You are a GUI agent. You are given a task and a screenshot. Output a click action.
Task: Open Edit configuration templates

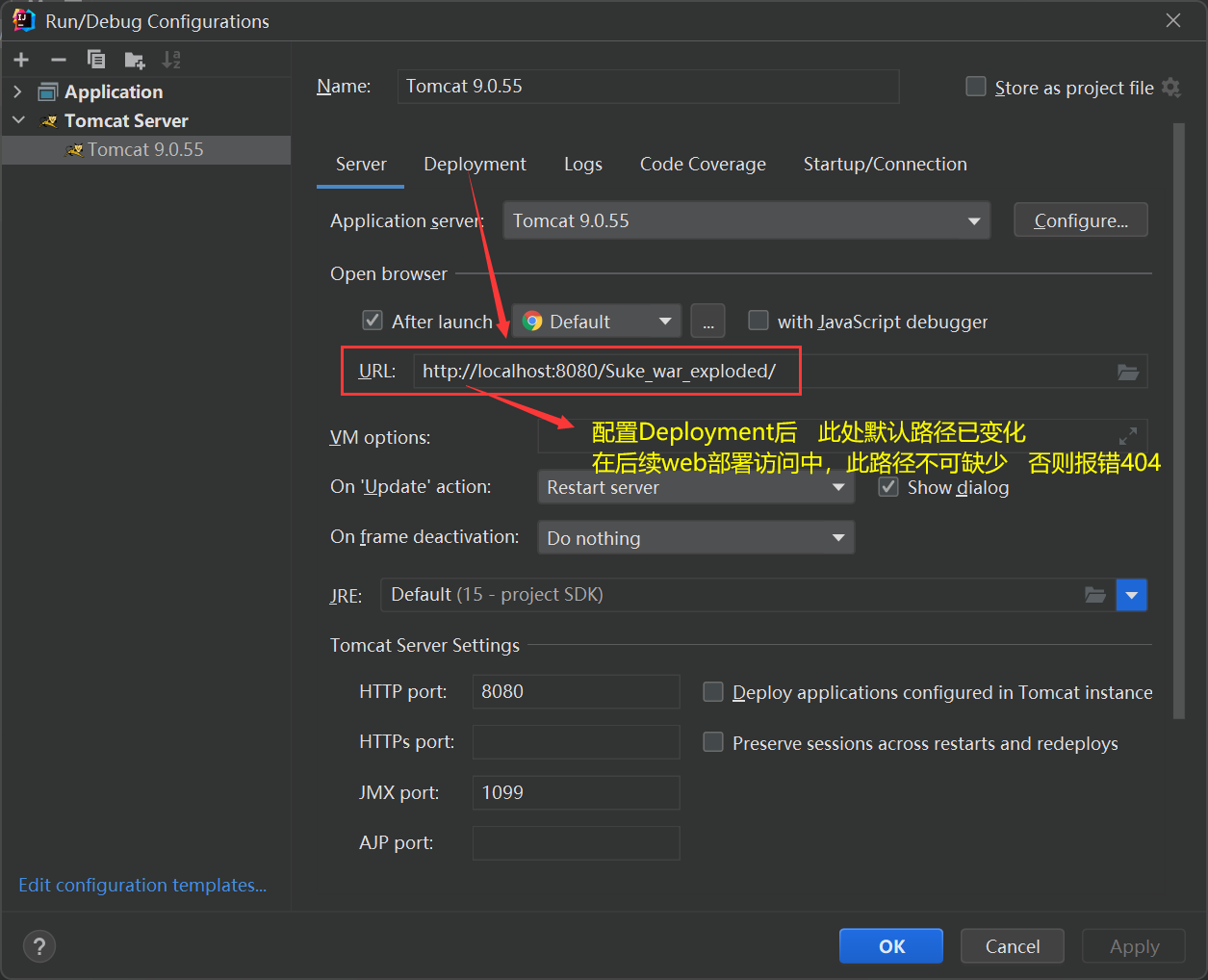[141, 885]
